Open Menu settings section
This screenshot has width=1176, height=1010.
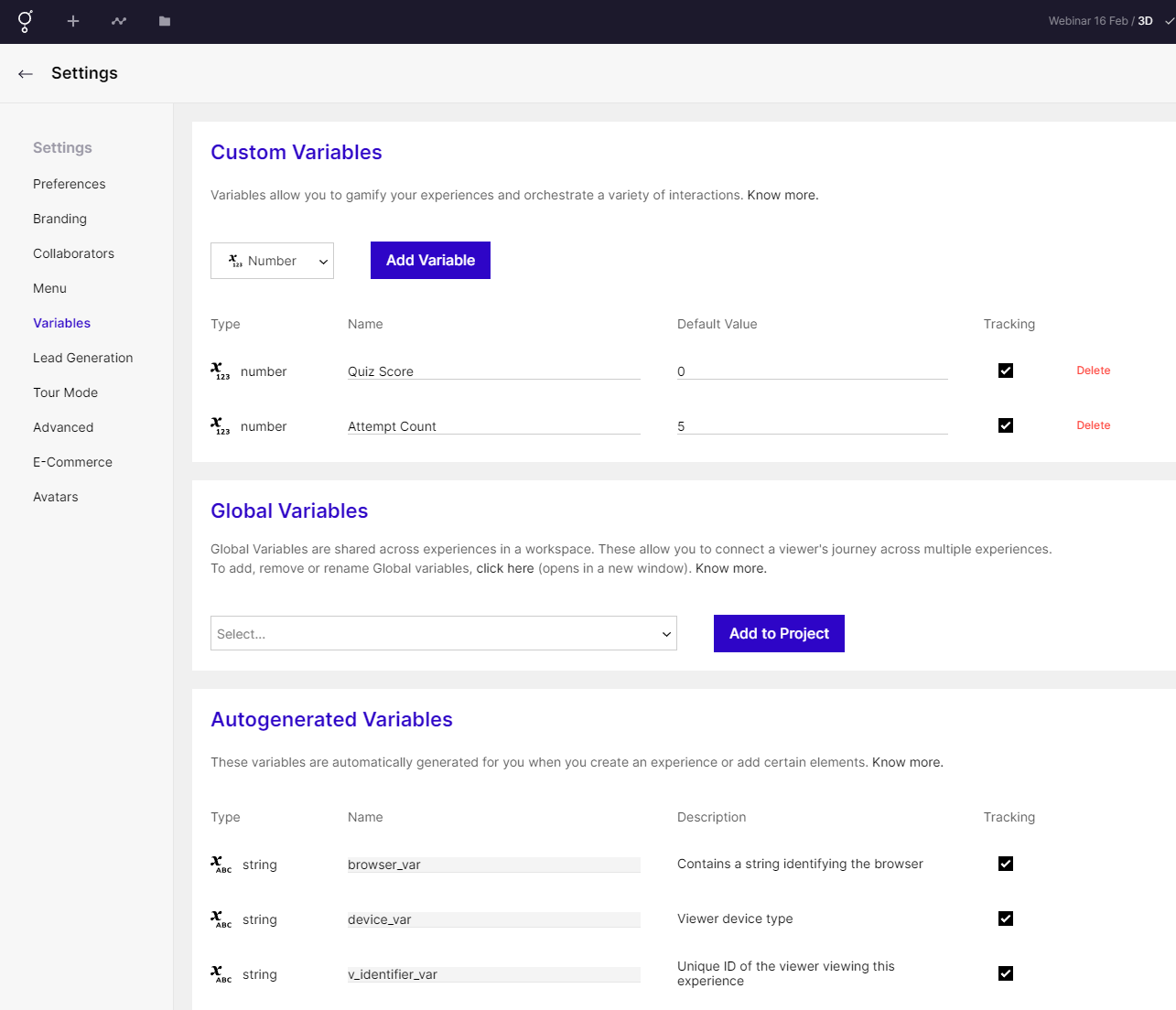click(49, 288)
